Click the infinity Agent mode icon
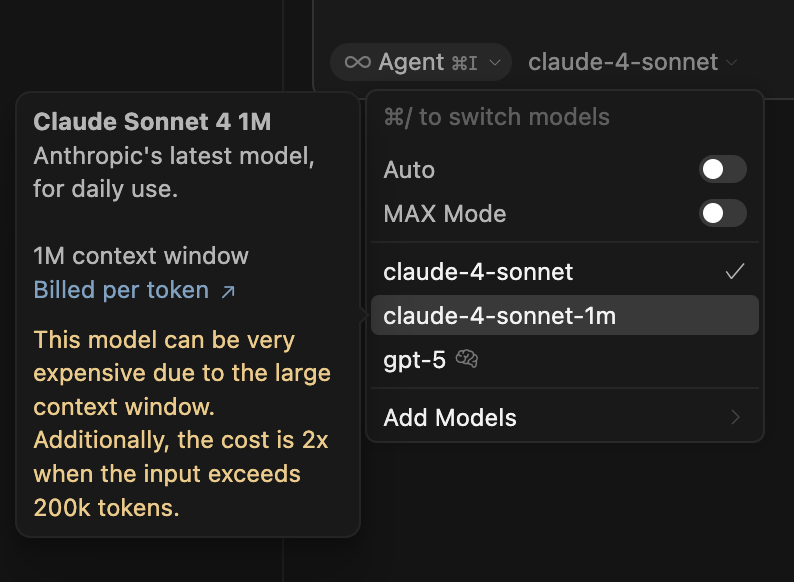This screenshot has height=582, width=794. coord(357,62)
